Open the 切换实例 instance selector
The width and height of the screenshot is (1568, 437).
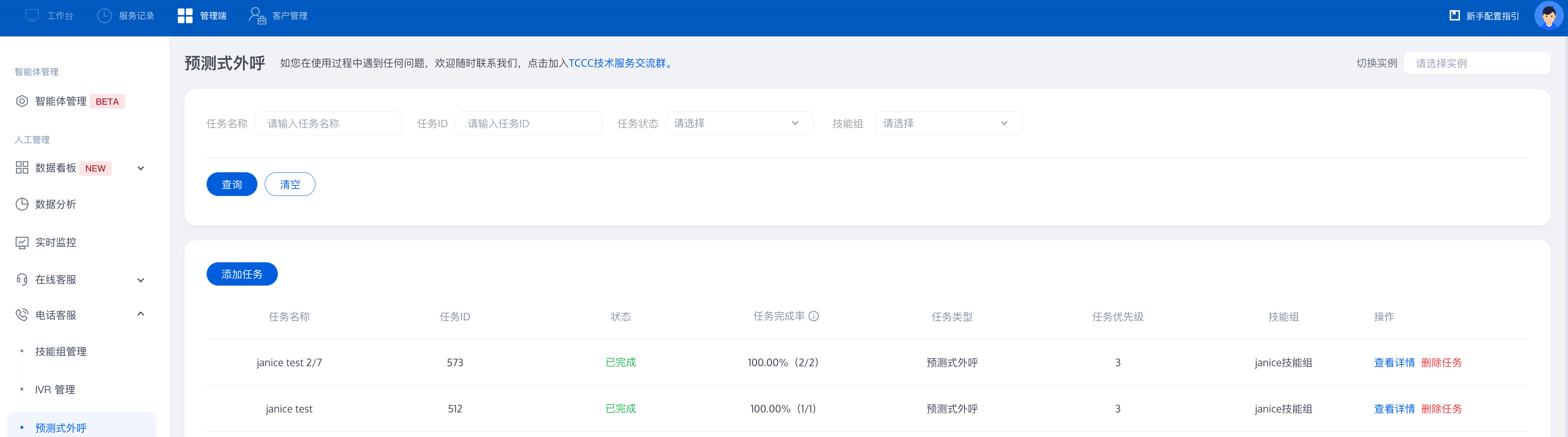click(x=1477, y=63)
